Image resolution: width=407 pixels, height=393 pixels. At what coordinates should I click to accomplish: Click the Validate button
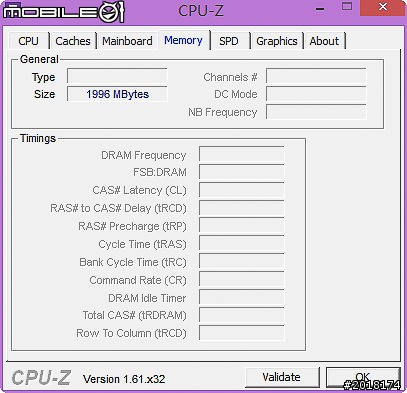(282, 377)
